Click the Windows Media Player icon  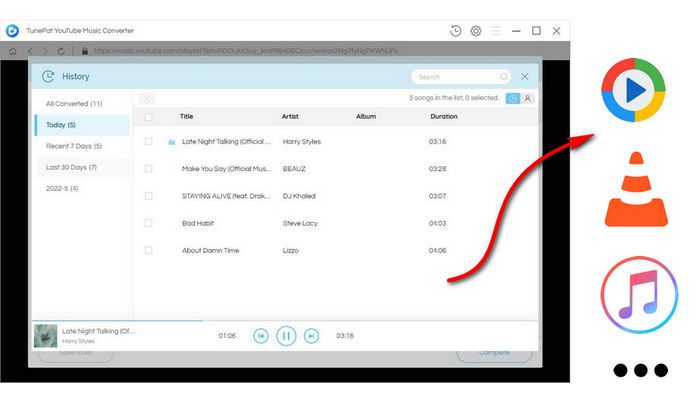(x=633, y=90)
